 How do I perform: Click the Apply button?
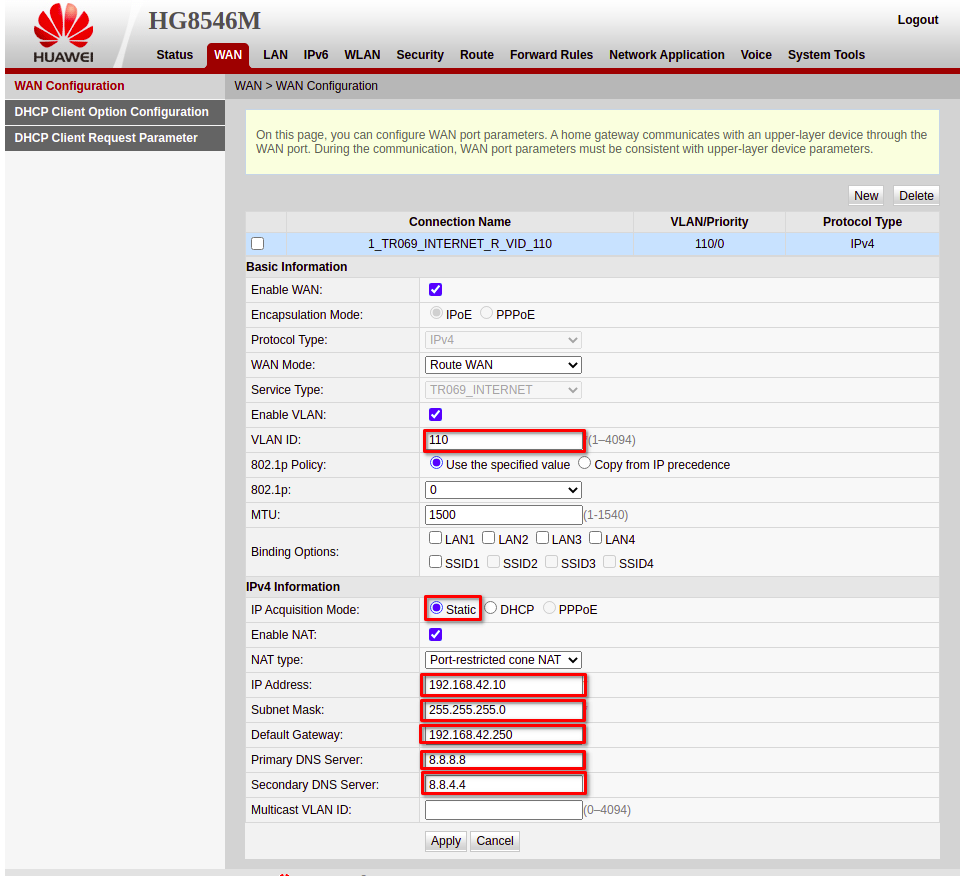point(445,841)
